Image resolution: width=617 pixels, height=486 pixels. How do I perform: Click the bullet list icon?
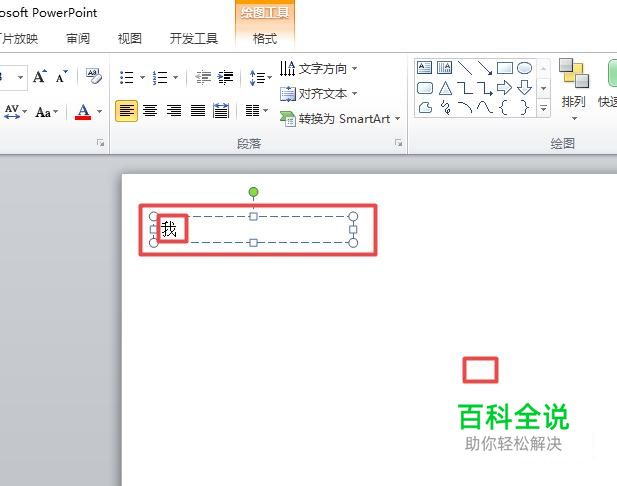pyautogui.click(x=127, y=78)
